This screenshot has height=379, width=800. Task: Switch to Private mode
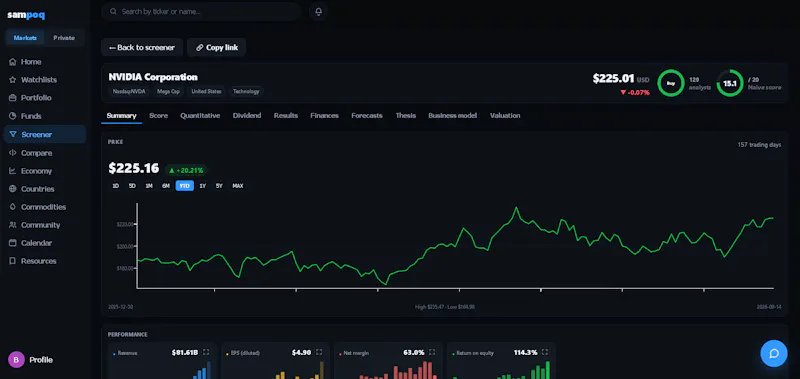coord(64,38)
